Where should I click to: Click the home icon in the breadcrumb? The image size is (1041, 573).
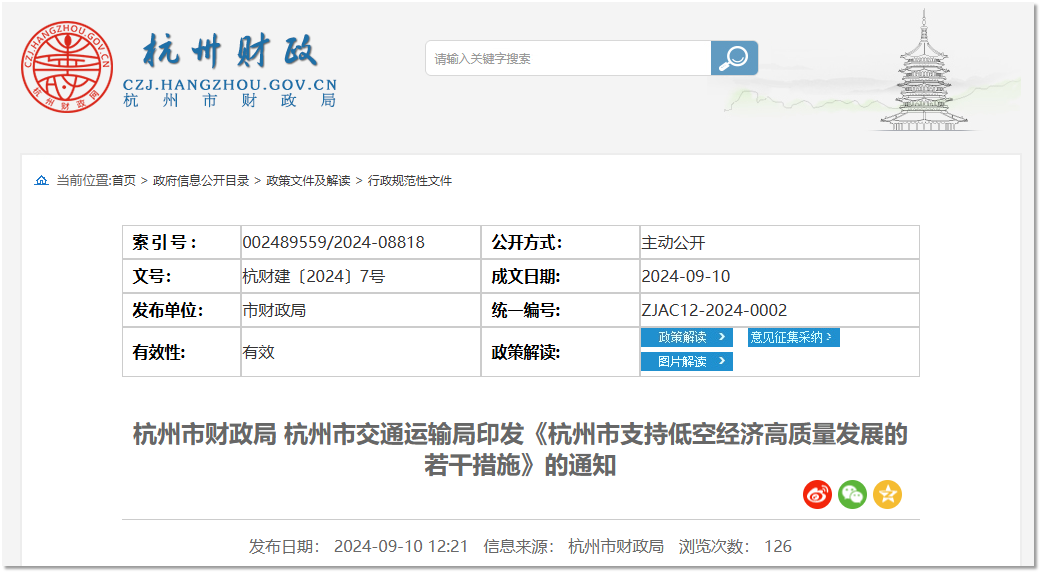click(x=41, y=181)
